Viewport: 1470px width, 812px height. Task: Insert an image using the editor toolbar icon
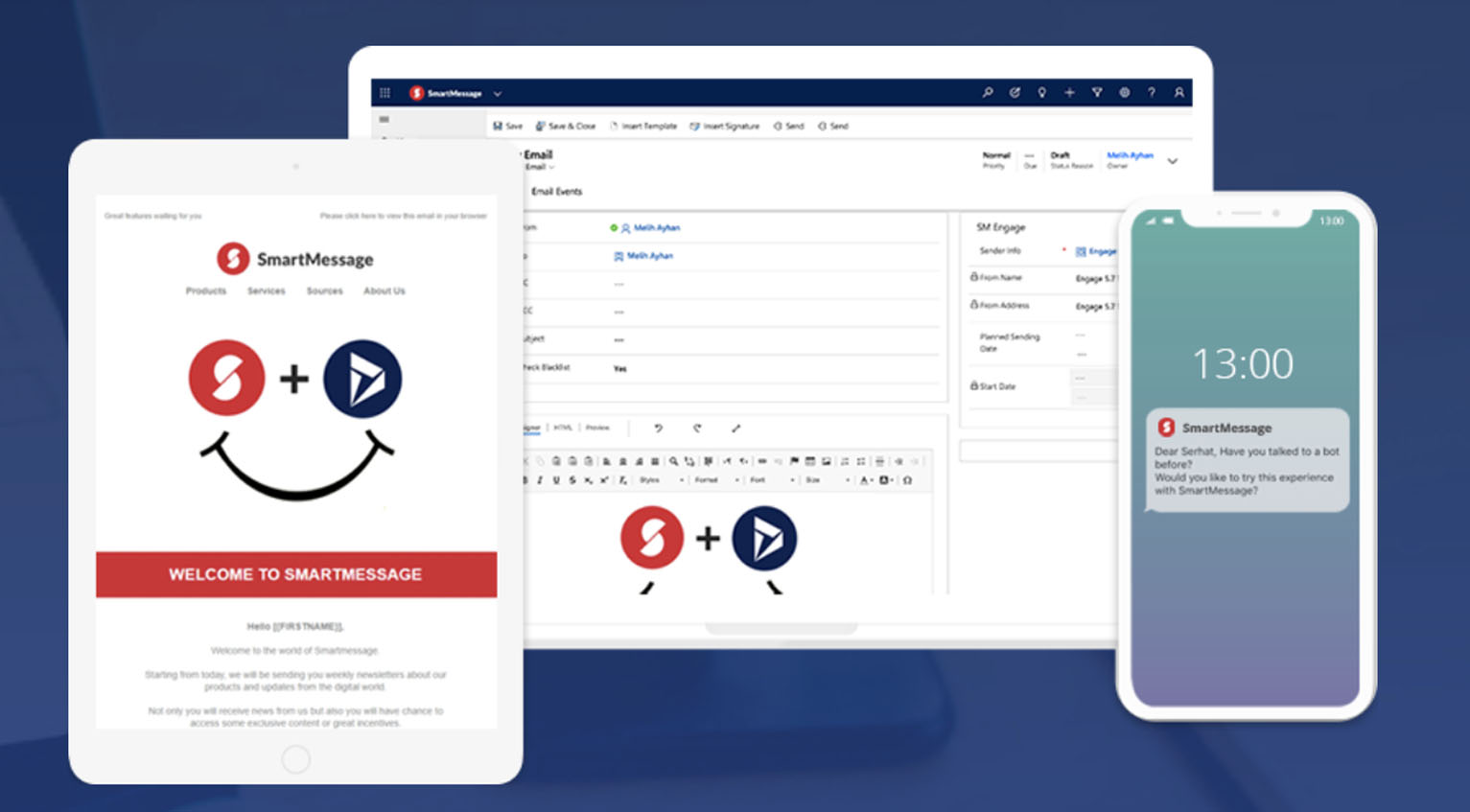[827, 461]
